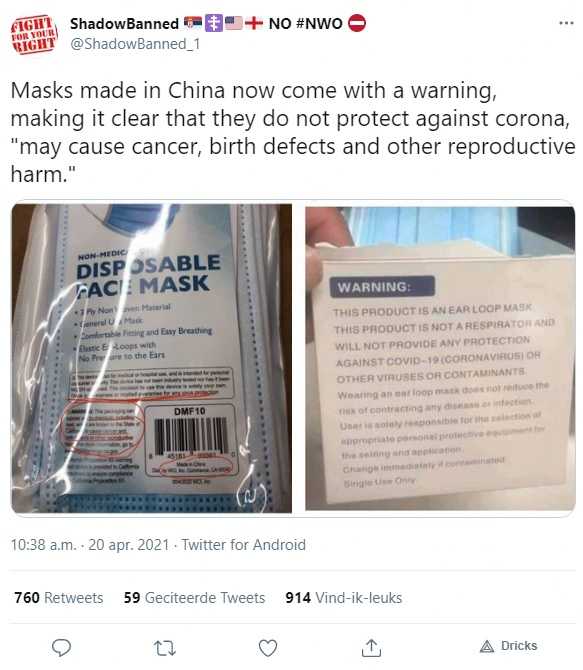The height and width of the screenshot is (670, 583).
Task: Show the 59 Geciteerde Tweets list
Action: click(x=194, y=597)
